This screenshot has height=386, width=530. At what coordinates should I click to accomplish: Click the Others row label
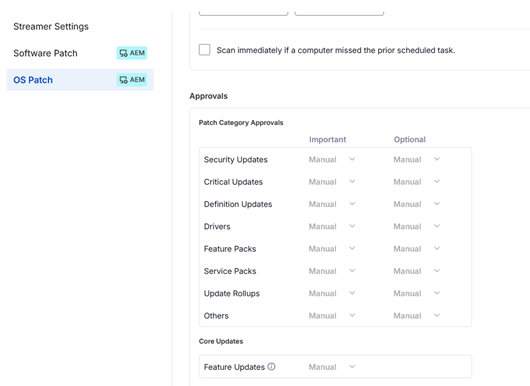(216, 316)
